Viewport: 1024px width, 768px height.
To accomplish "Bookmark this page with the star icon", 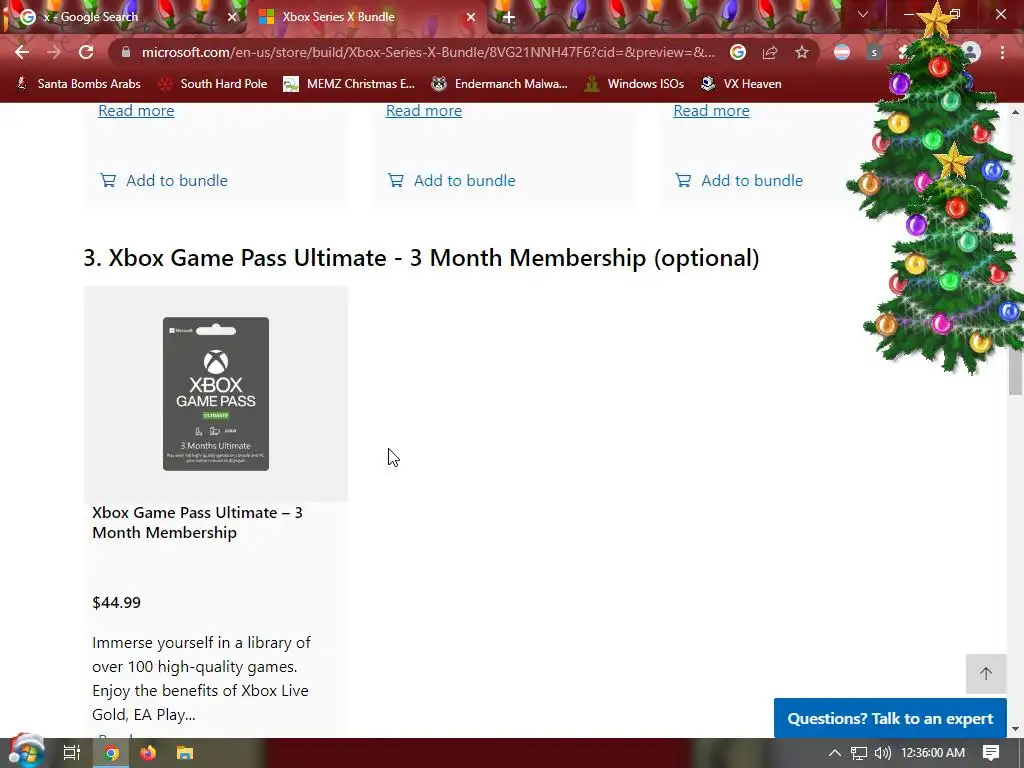I will 802,52.
